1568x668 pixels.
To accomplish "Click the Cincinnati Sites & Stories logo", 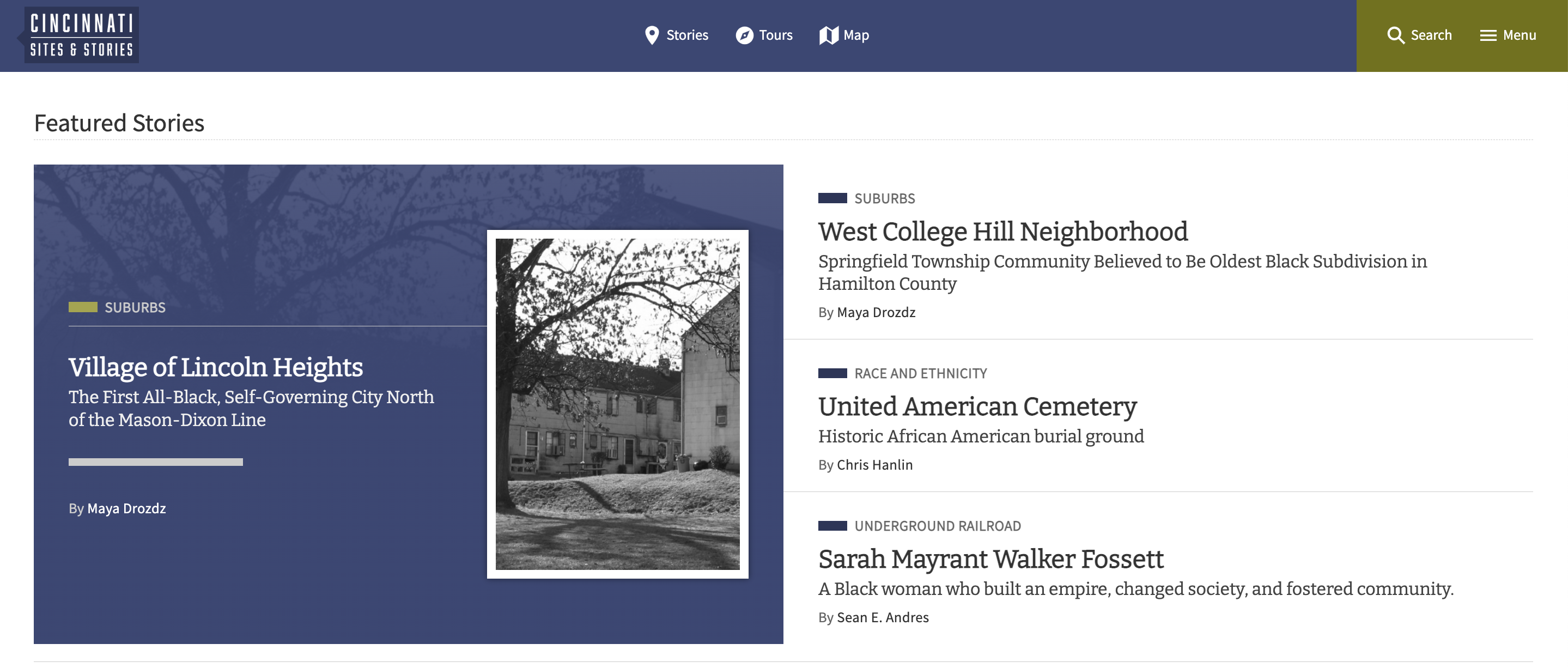I will pos(82,35).
